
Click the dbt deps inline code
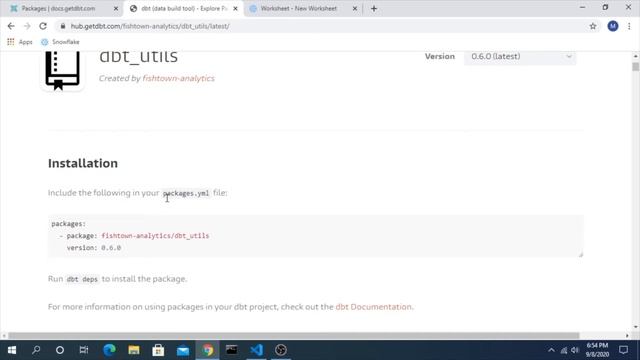(82, 279)
